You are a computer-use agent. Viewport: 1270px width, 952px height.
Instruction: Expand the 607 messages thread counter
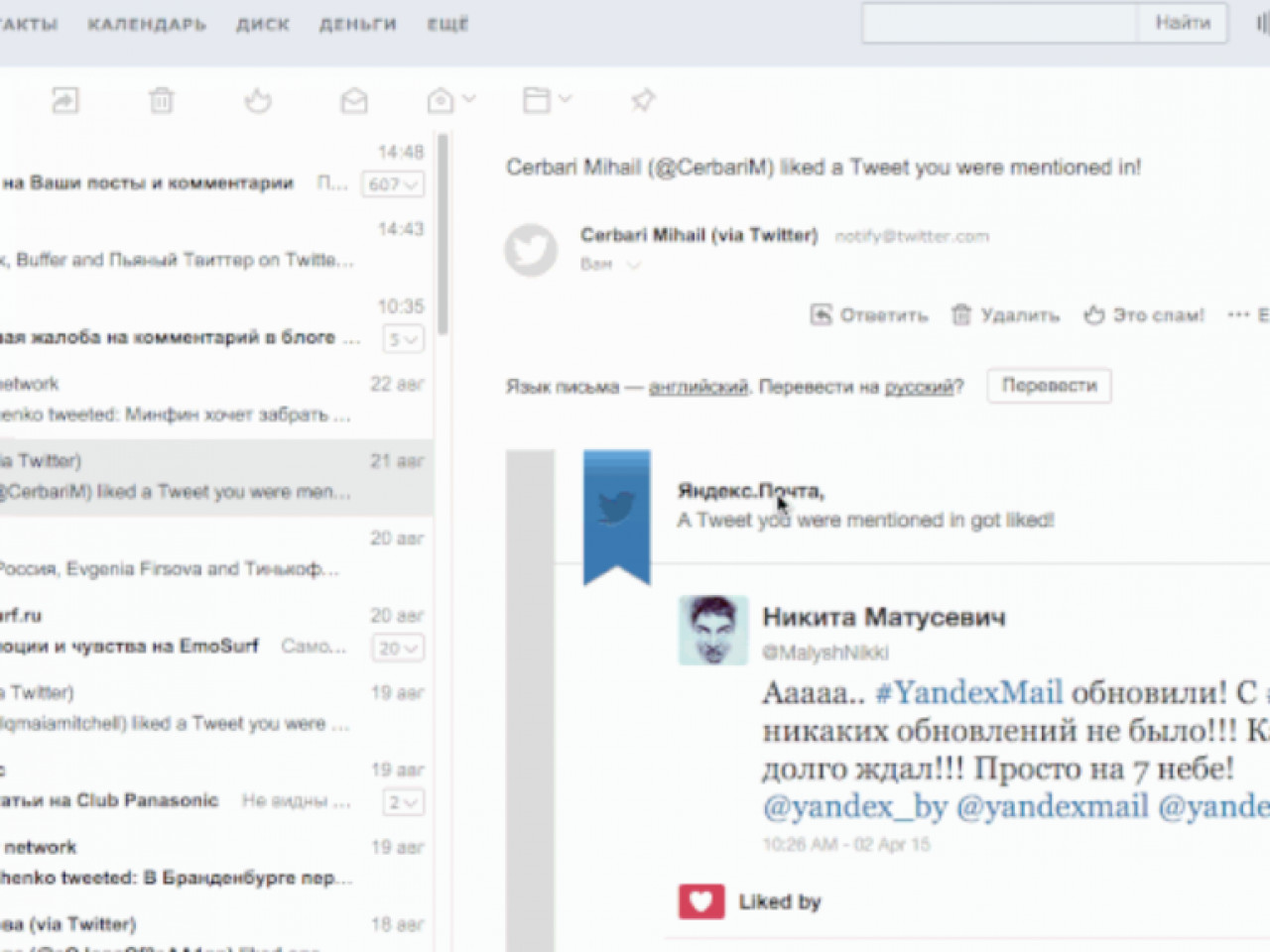[394, 184]
